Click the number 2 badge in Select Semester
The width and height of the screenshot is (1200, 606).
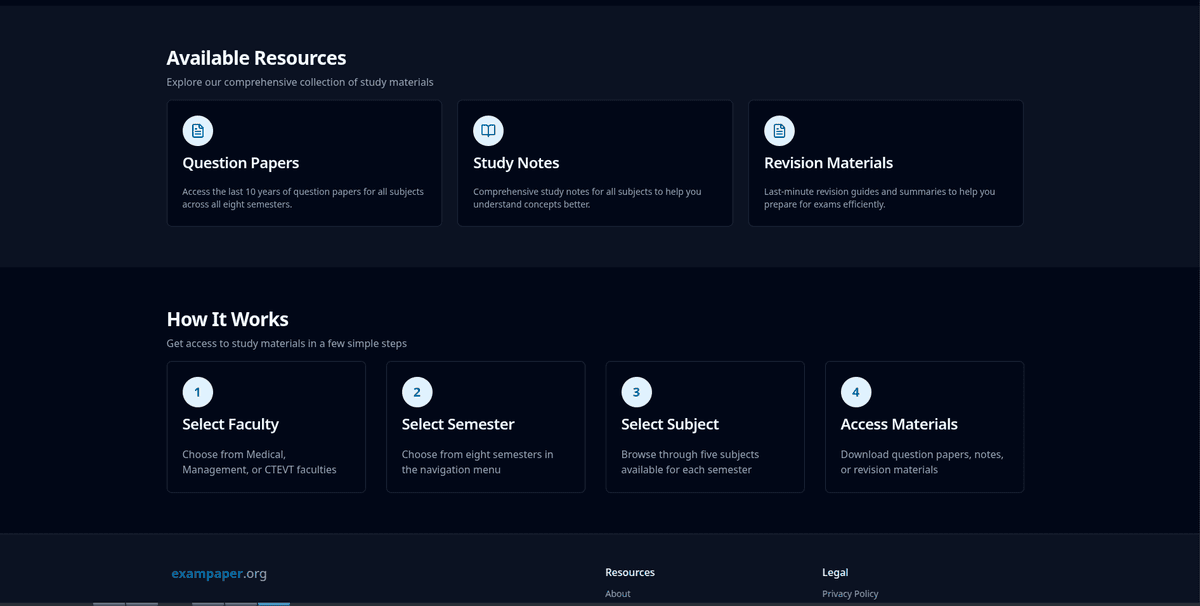coord(417,392)
